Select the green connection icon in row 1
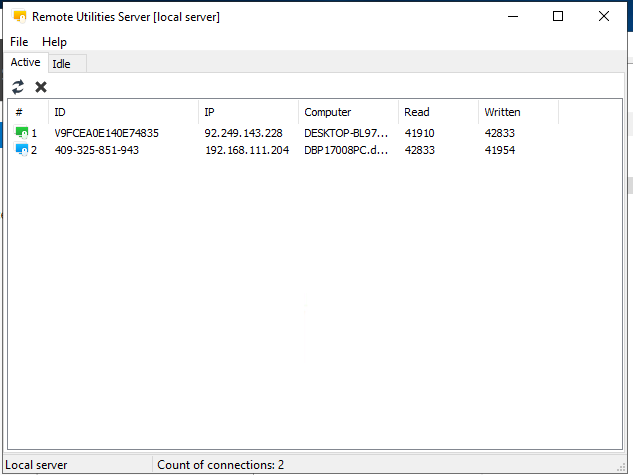633x475 pixels. [x=22, y=133]
